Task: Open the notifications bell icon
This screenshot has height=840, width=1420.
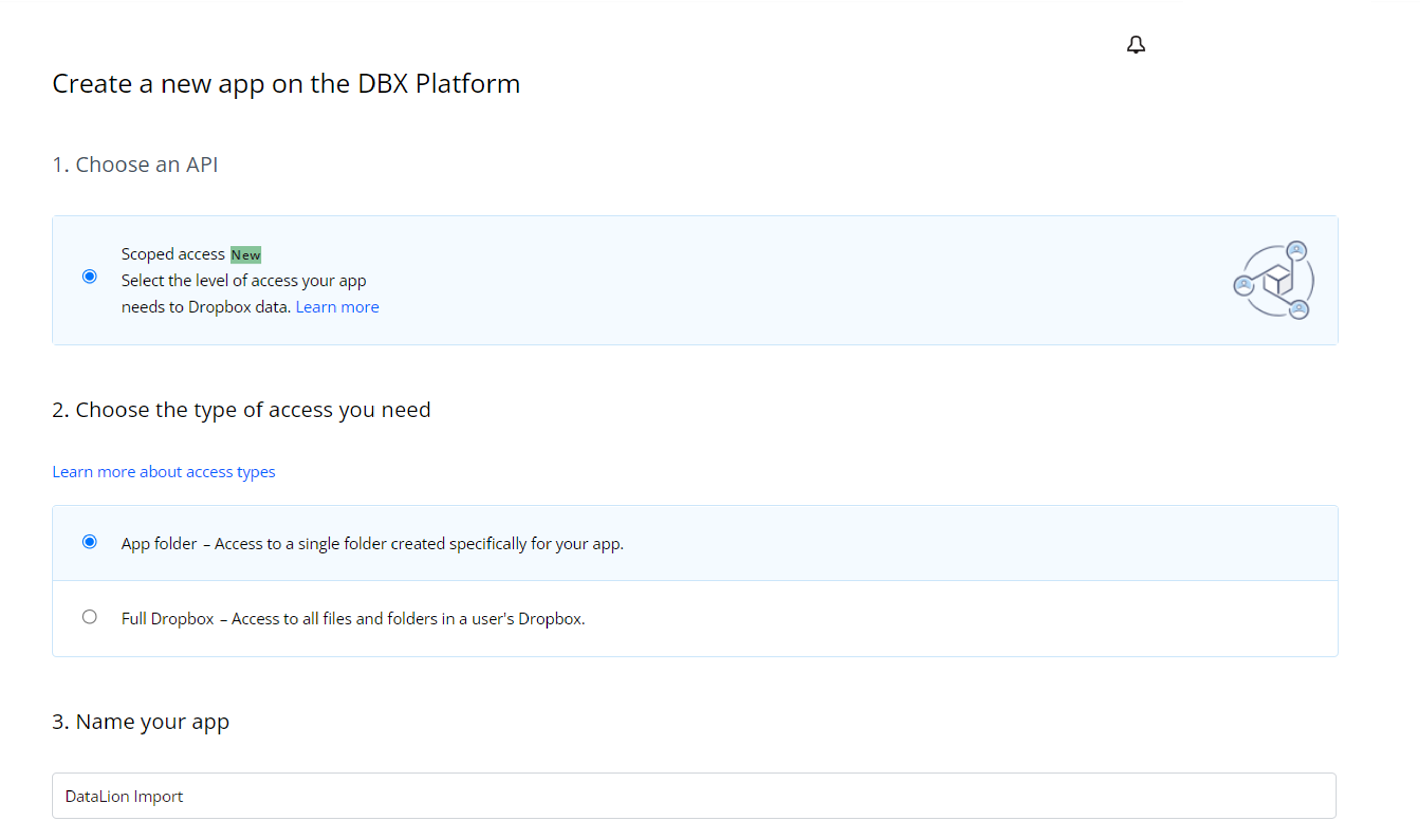Action: [x=1135, y=44]
